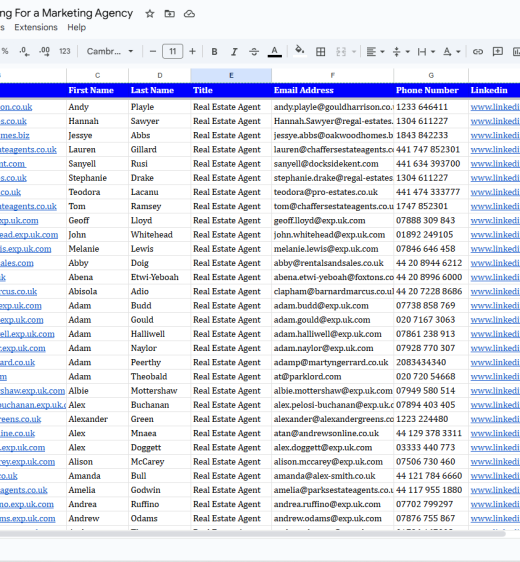The image size is (520, 562).
Task: Select email cell at@parklord.com
Action: click(333, 377)
